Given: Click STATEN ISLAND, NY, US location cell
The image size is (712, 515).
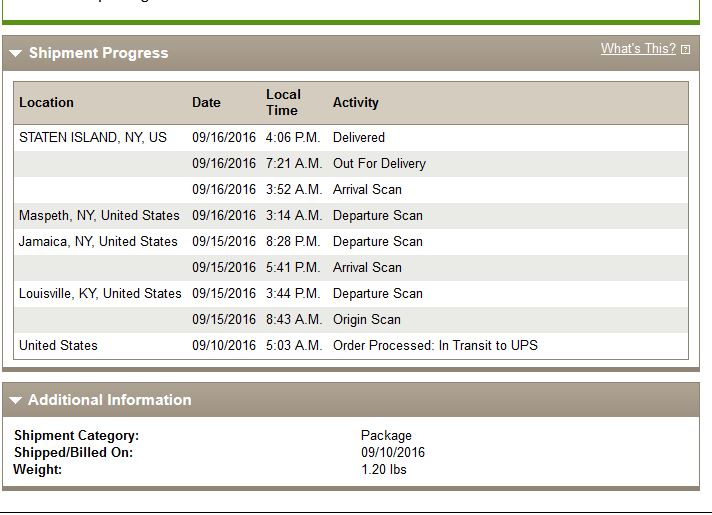Looking at the screenshot, I should (x=93, y=138).
